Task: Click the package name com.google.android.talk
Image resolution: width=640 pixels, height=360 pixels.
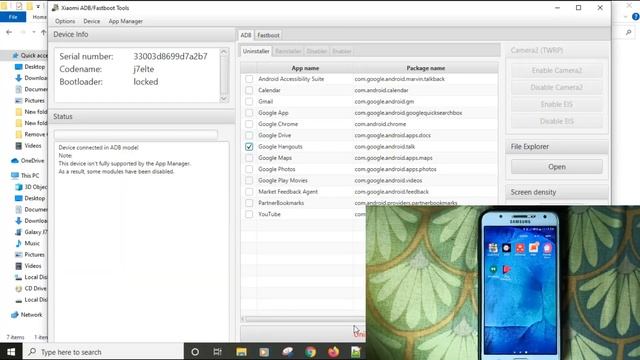Action: tap(384, 147)
